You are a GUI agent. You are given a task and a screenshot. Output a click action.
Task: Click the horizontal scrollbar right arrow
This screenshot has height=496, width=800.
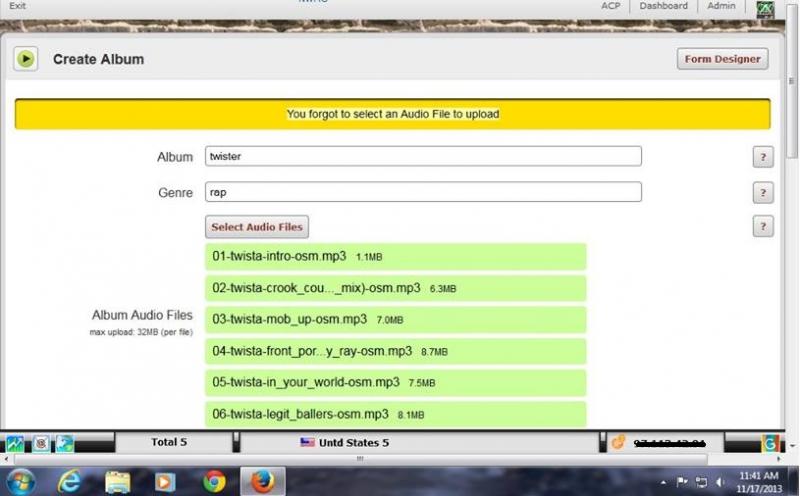pyautogui.click(x=779, y=459)
